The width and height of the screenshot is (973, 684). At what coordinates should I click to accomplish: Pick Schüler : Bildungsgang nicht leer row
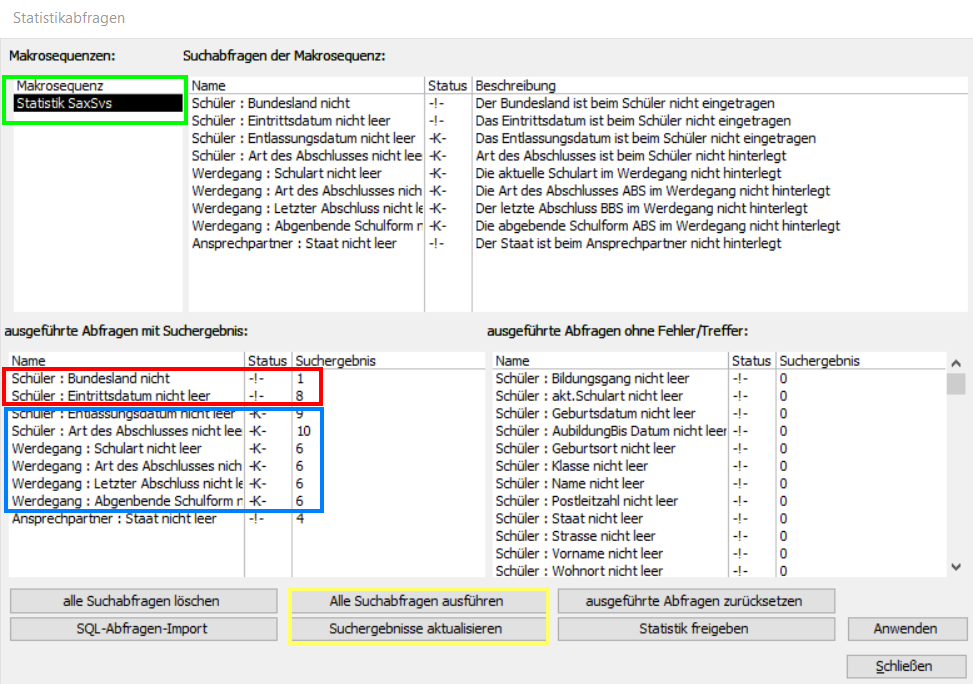(x=592, y=379)
